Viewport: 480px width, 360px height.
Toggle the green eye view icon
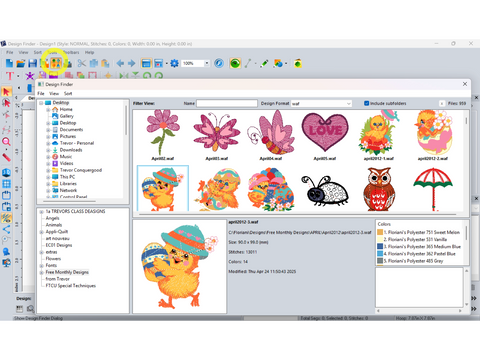tap(235, 63)
